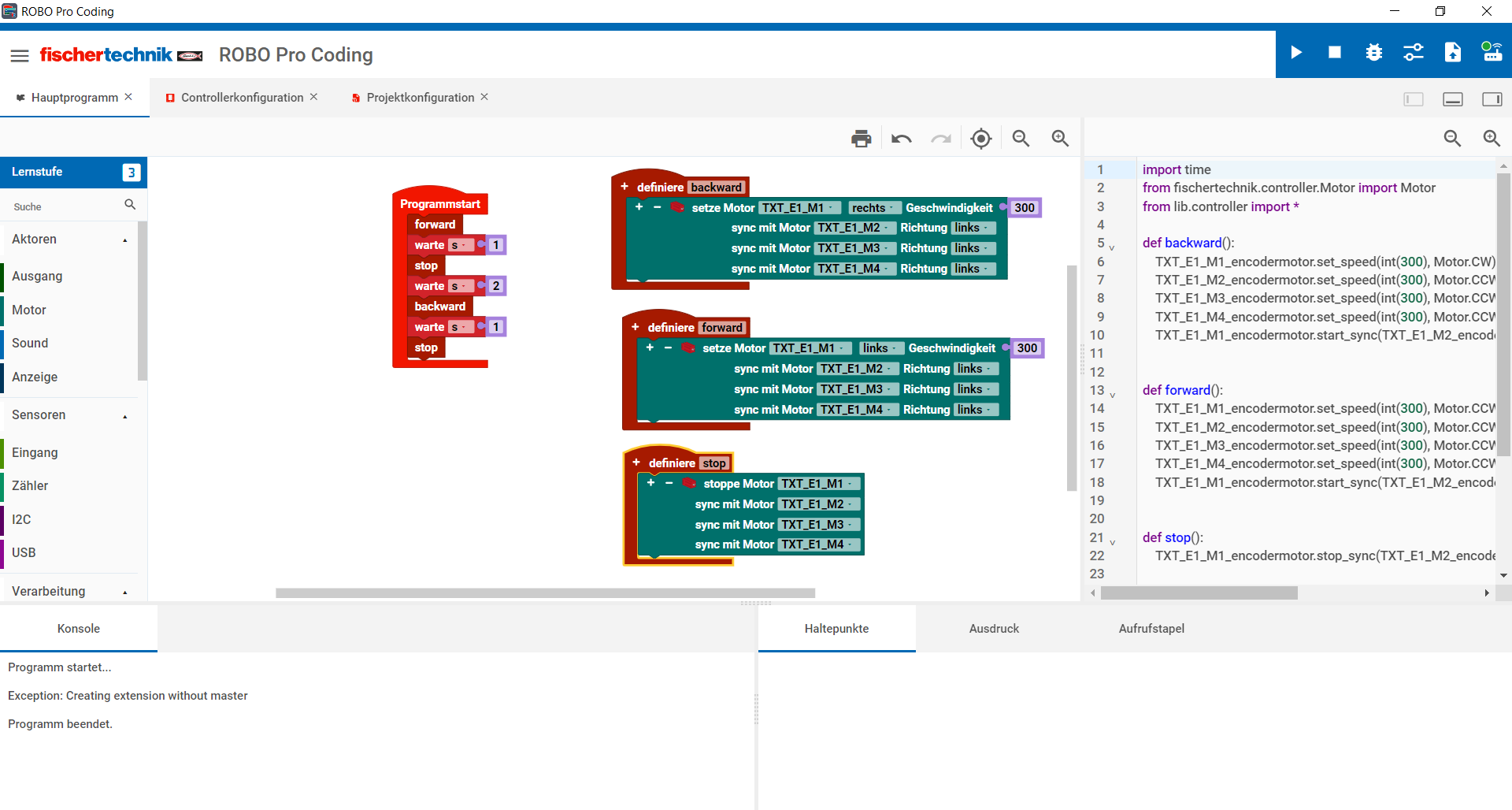Click the workspace horizontal scrollbar
The image size is (1512, 810).
coord(545,593)
